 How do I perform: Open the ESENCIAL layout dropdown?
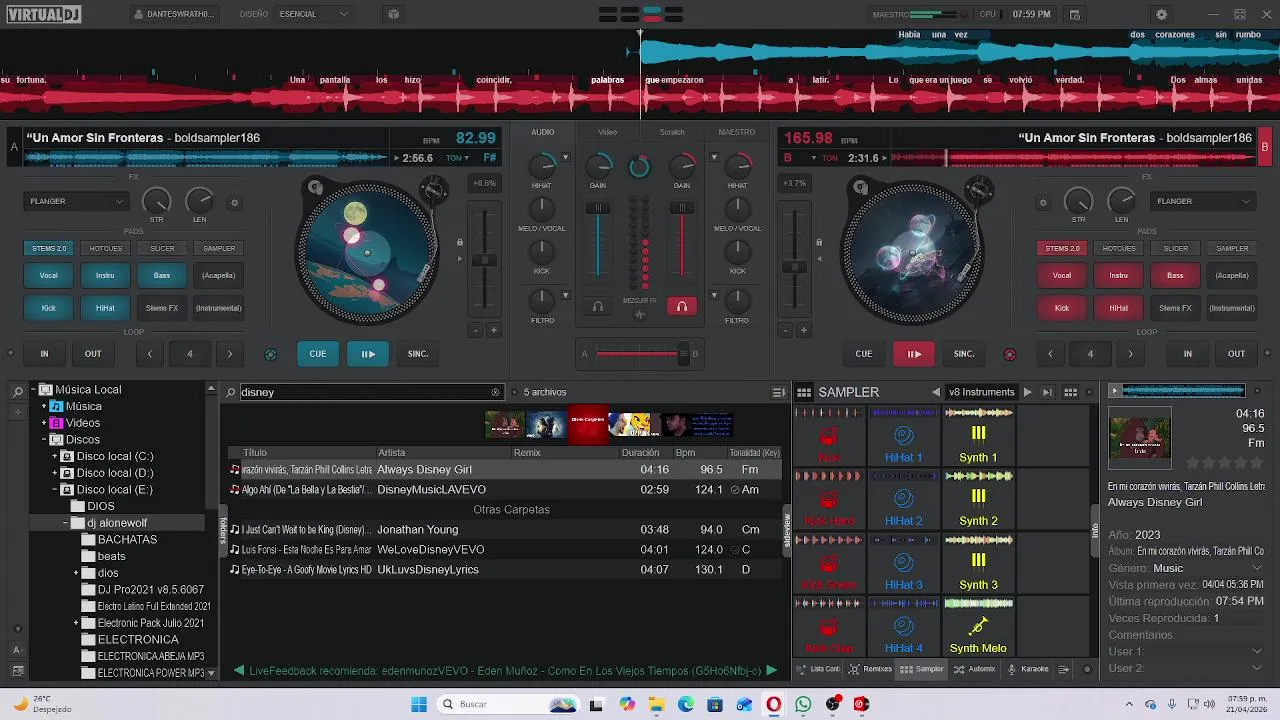(314, 15)
